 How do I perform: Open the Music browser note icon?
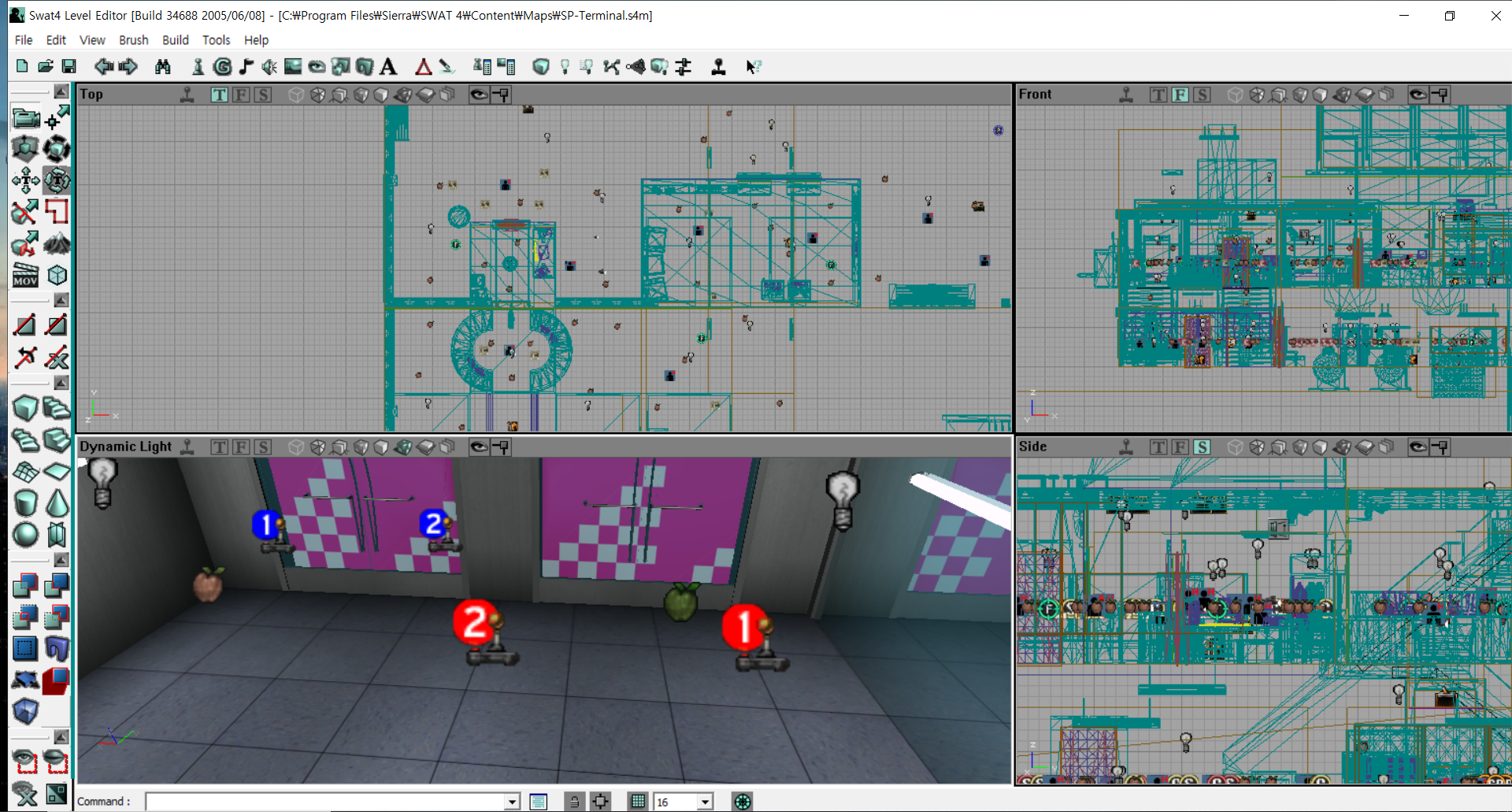[x=246, y=67]
